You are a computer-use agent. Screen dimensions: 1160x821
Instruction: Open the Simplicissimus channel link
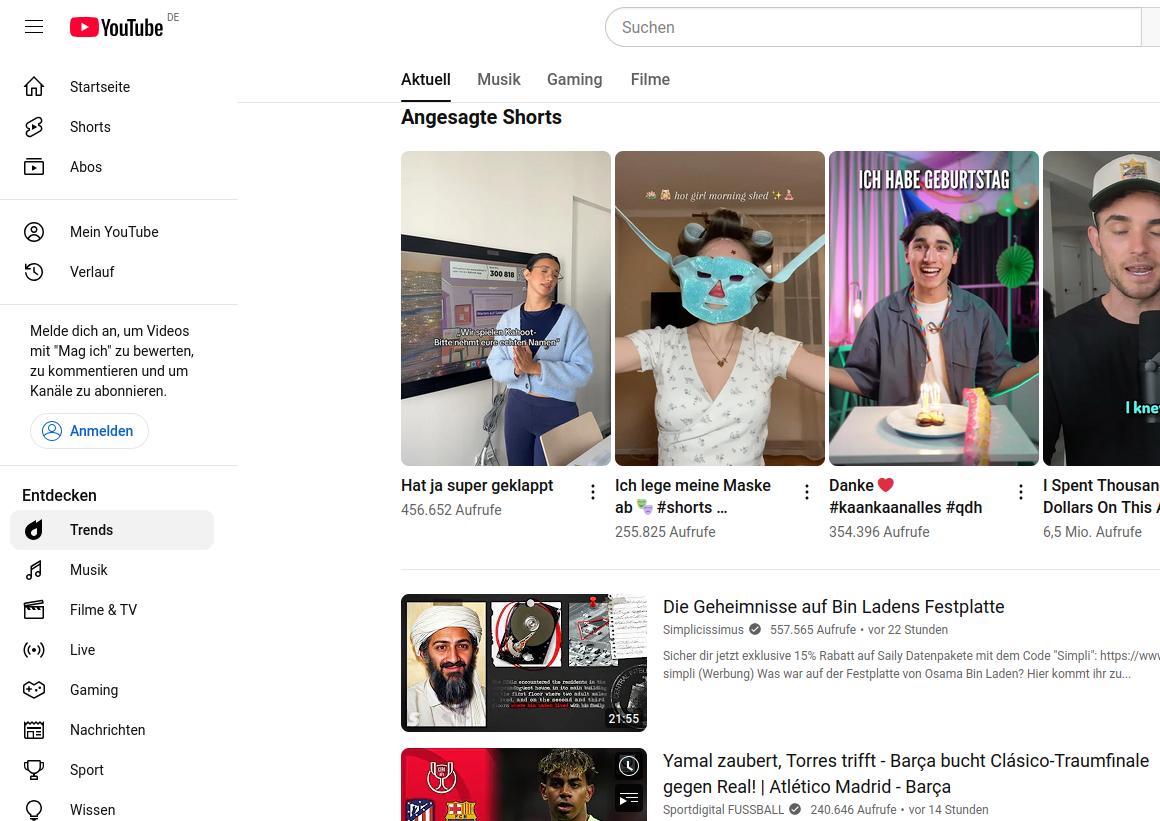tap(703, 630)
